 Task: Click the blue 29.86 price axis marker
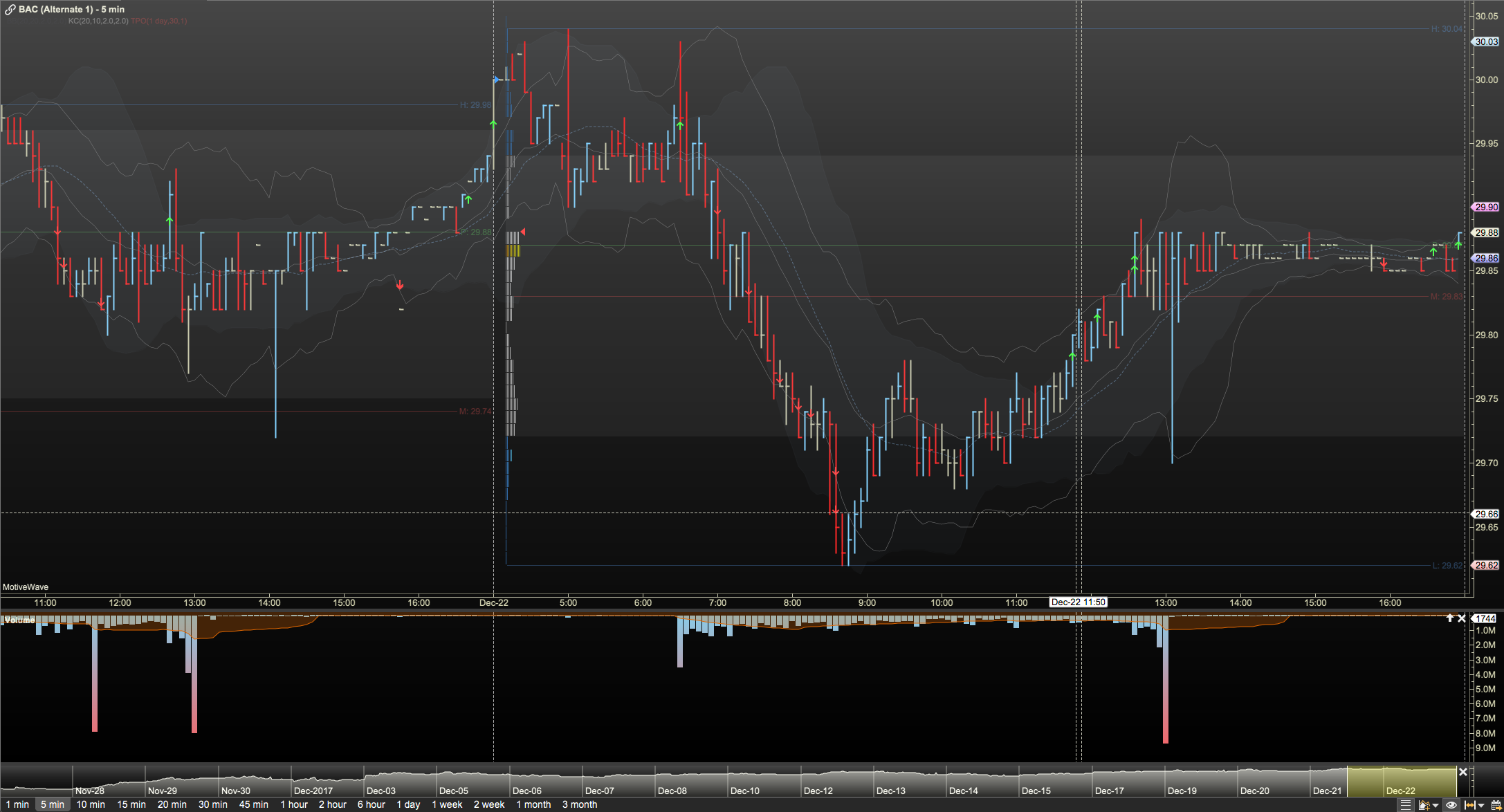(x=1485, y=258)
